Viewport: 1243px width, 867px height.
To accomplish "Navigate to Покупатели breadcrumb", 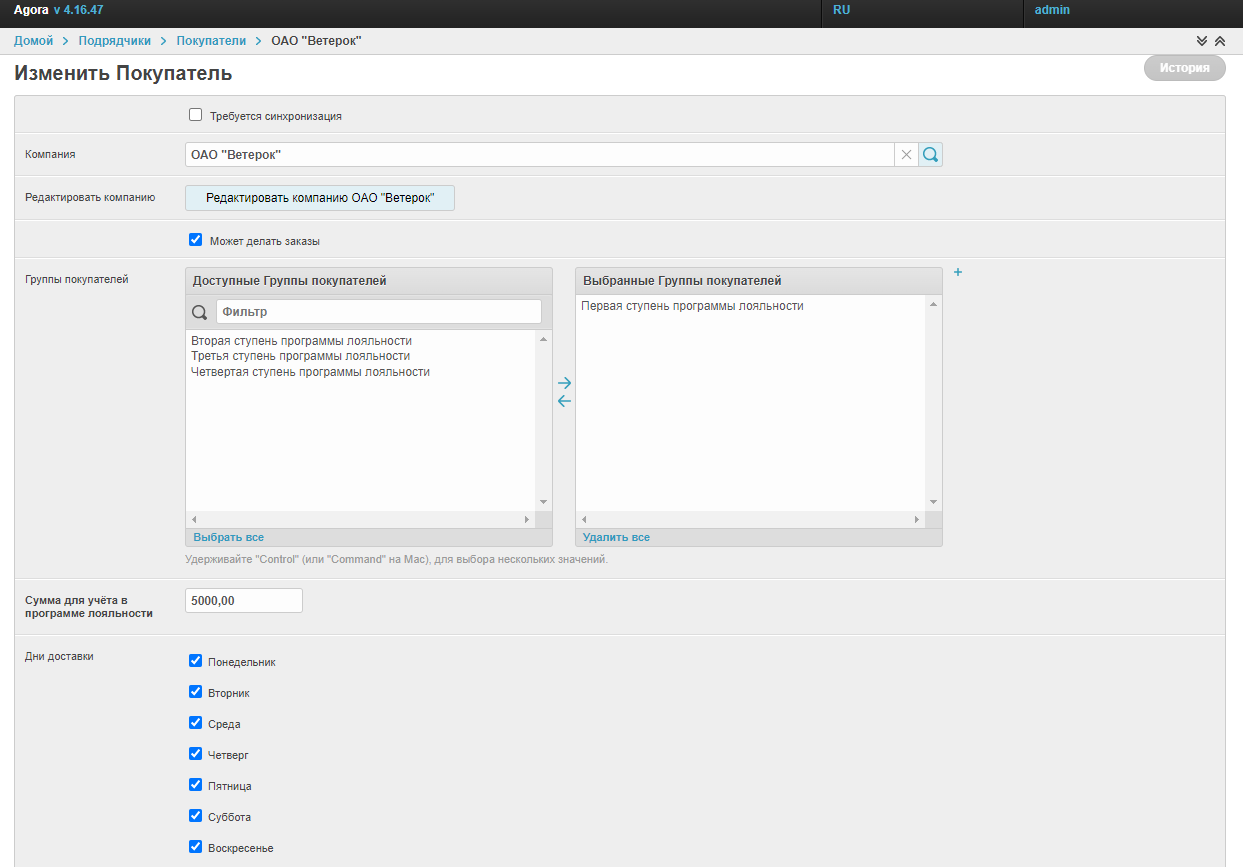I will (x=211, y=41).
